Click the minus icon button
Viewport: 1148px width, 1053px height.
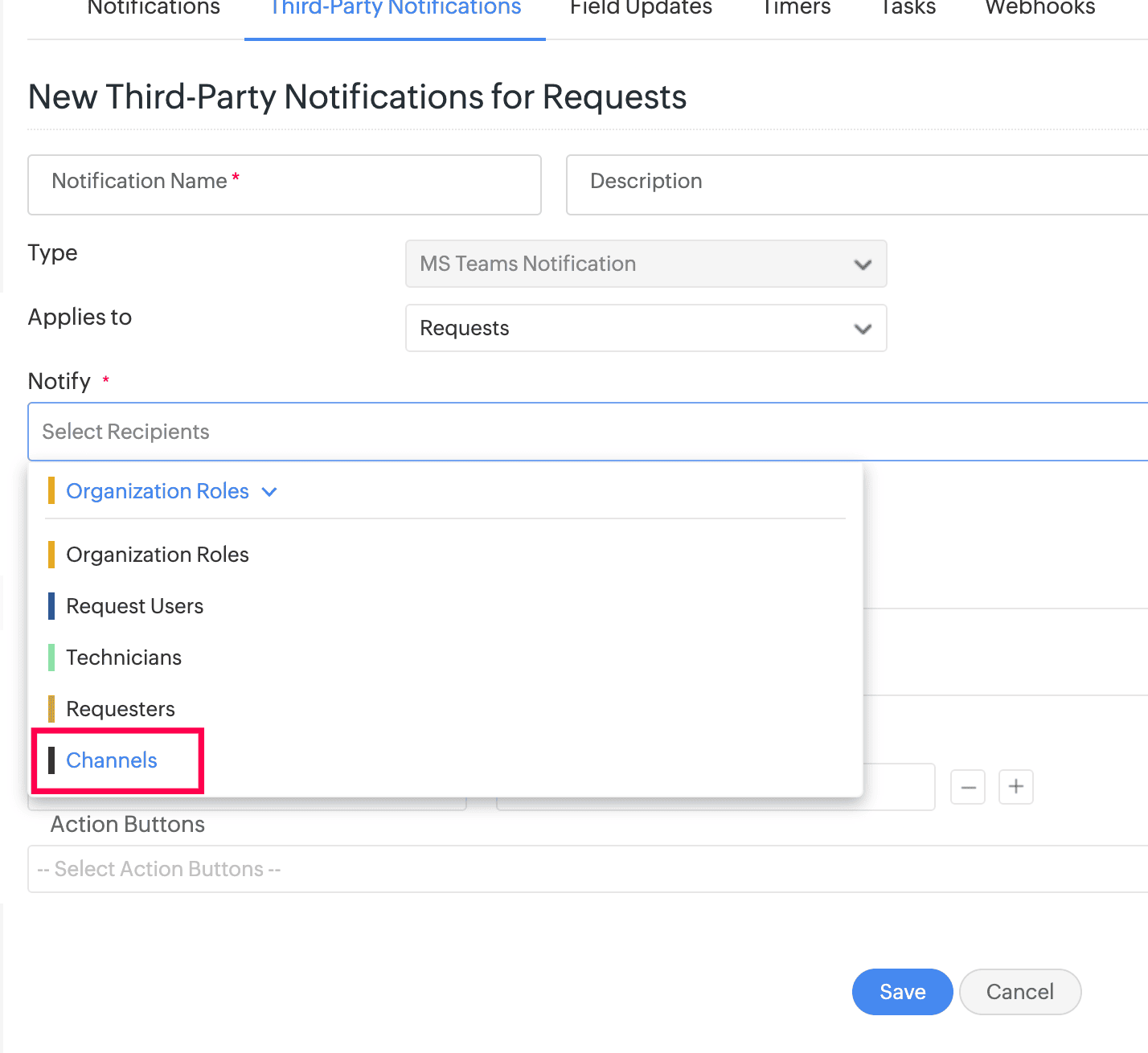(x=968, y=787)
